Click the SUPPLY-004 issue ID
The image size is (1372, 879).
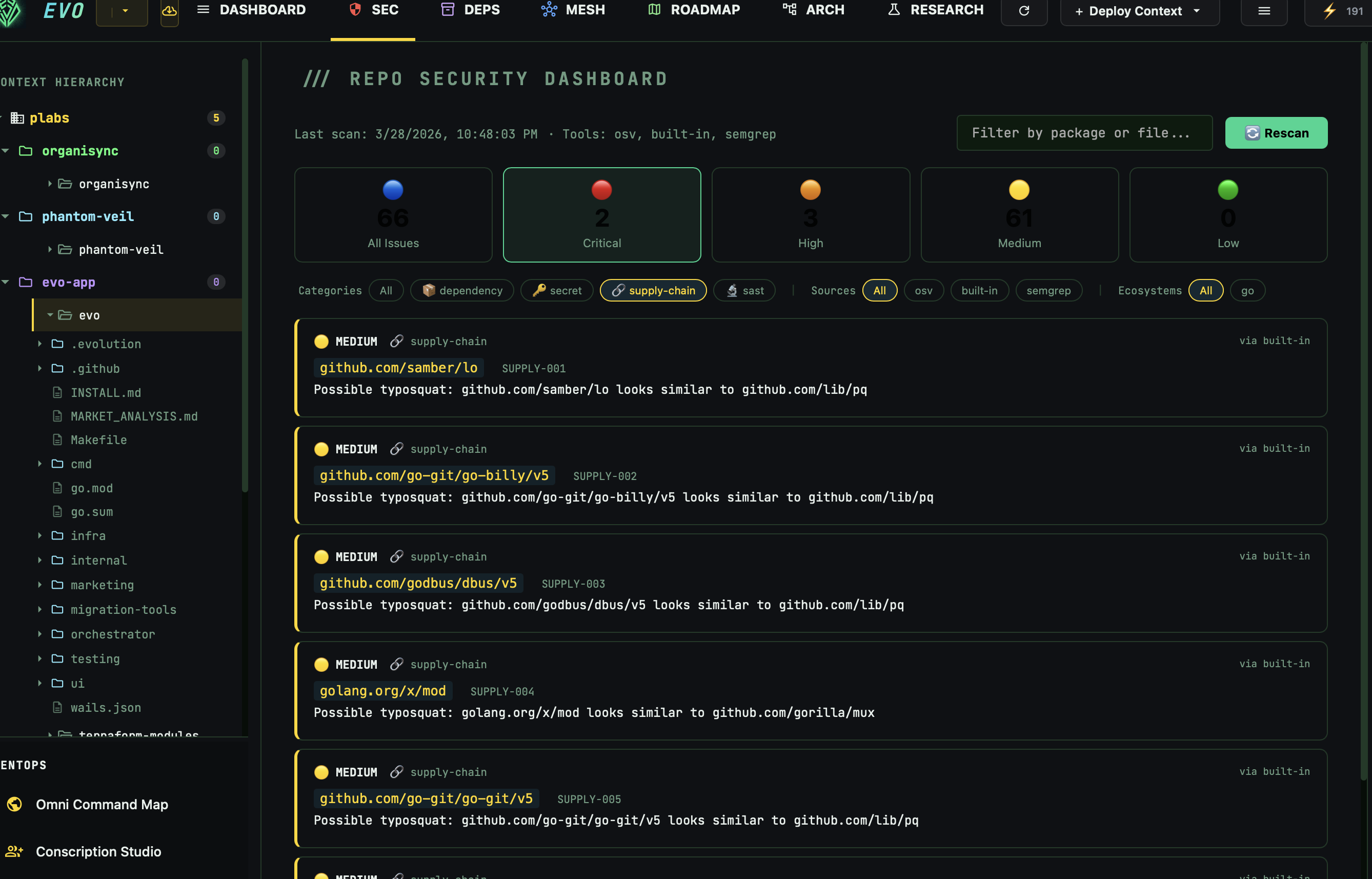pyautogui.click(x=502, y=692)
